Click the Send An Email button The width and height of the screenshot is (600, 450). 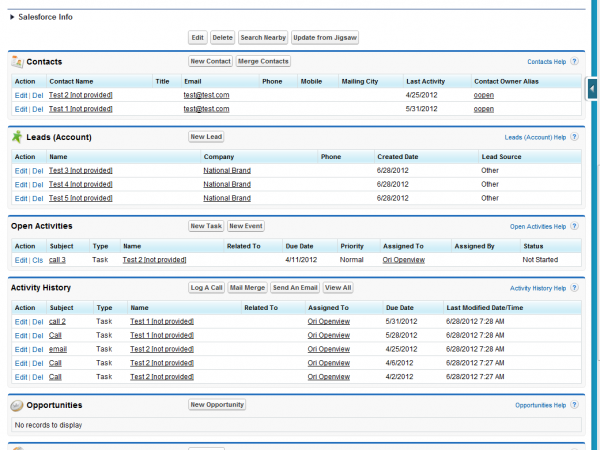(295, 288)
